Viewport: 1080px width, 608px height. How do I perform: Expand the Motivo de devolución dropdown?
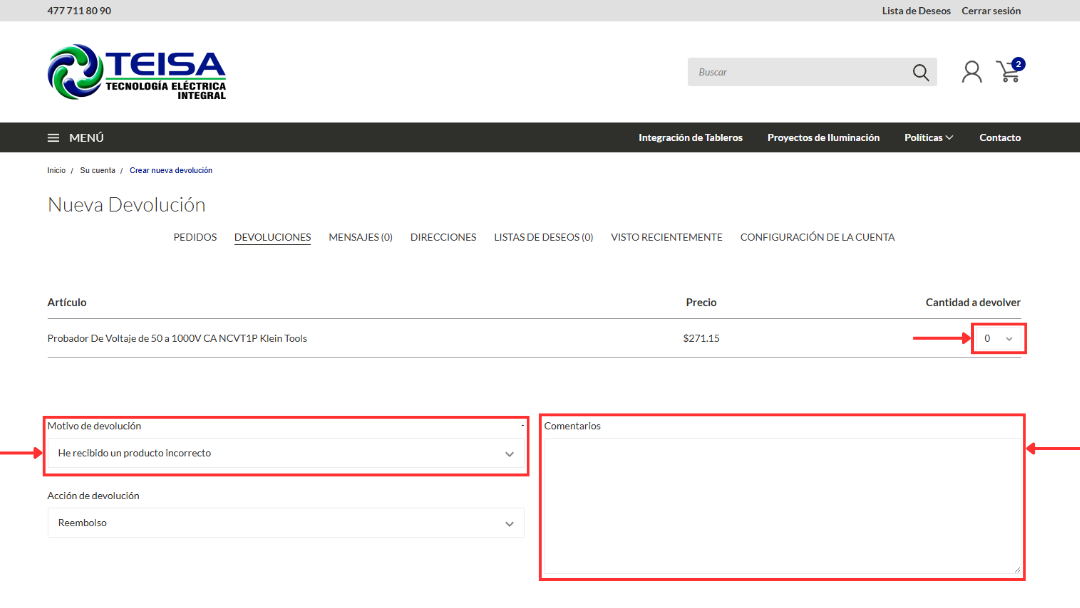tap(286, 453)
